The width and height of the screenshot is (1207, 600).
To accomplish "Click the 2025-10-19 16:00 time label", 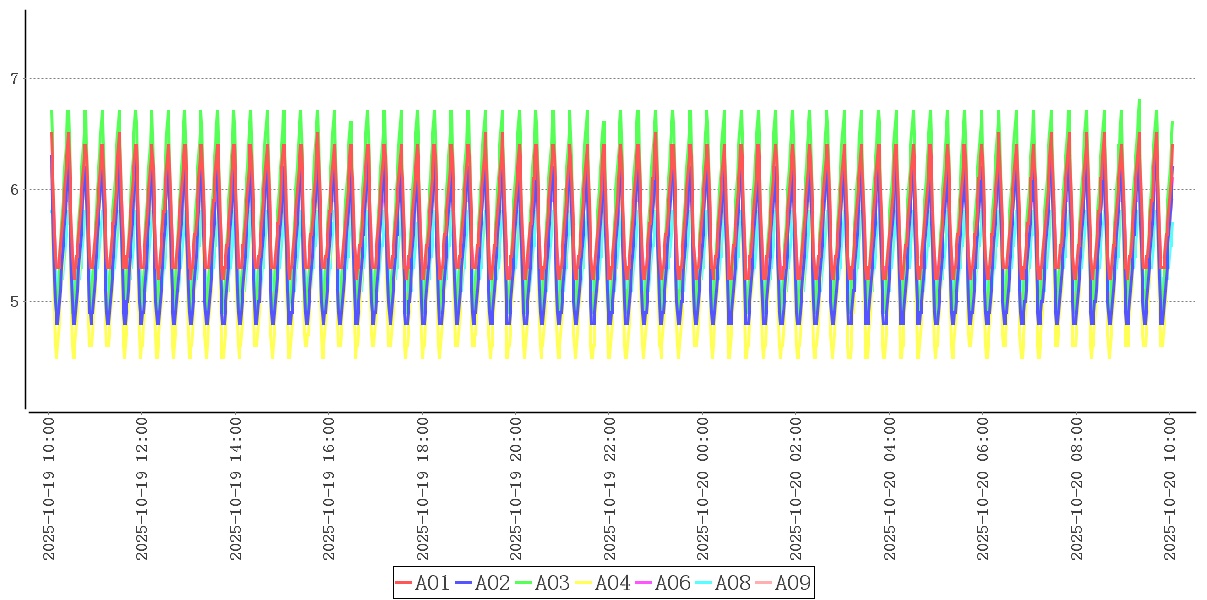I will (x=329, y=489).
